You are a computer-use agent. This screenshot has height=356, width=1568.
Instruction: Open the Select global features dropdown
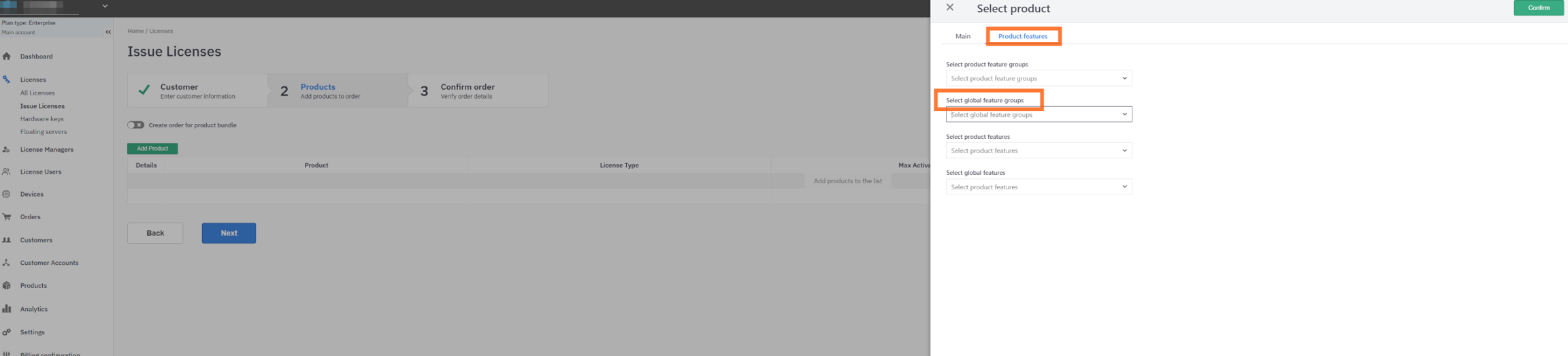pos(1038,187)
